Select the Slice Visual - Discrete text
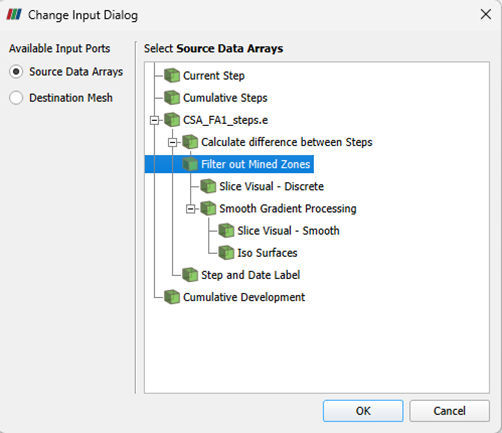Viewport: 502px width, 433px height. (271, 186)
